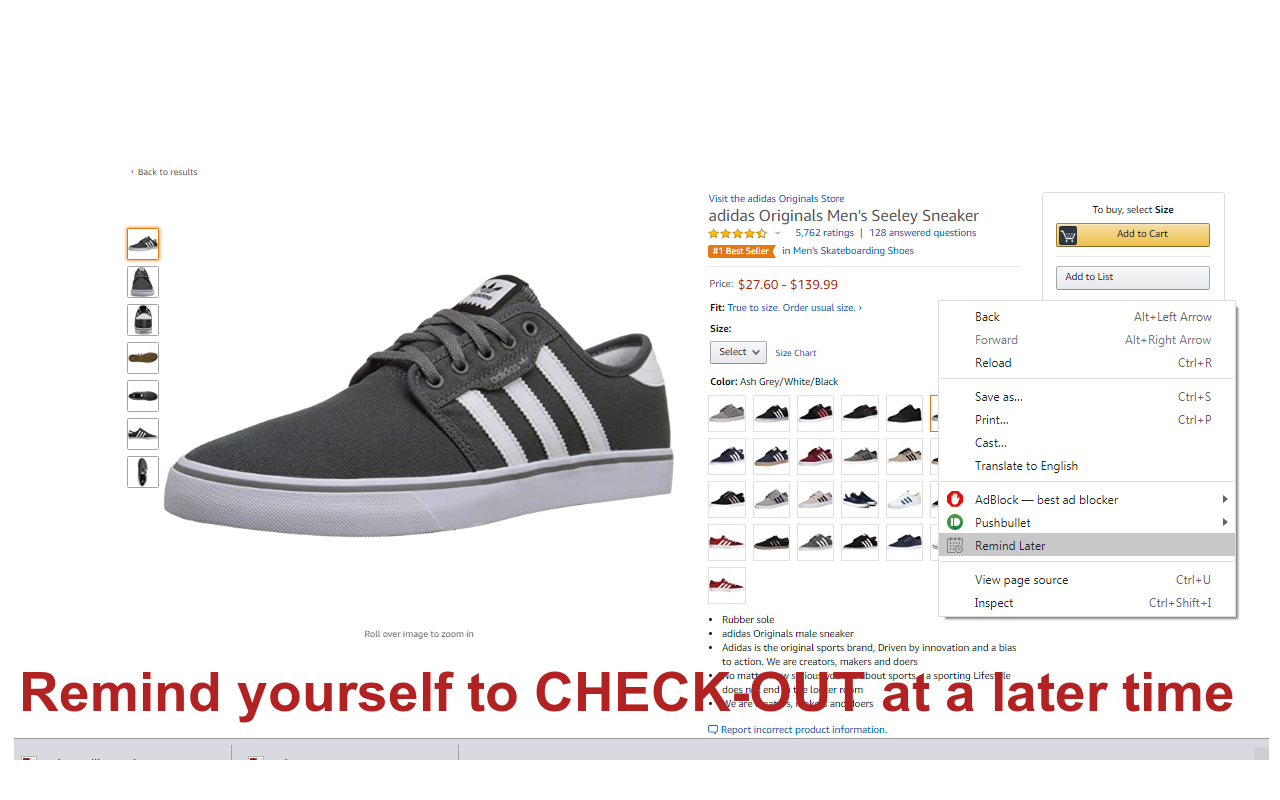1280x800 pixels.
Task: Expand the star ratings chevron
Action: 777,233
